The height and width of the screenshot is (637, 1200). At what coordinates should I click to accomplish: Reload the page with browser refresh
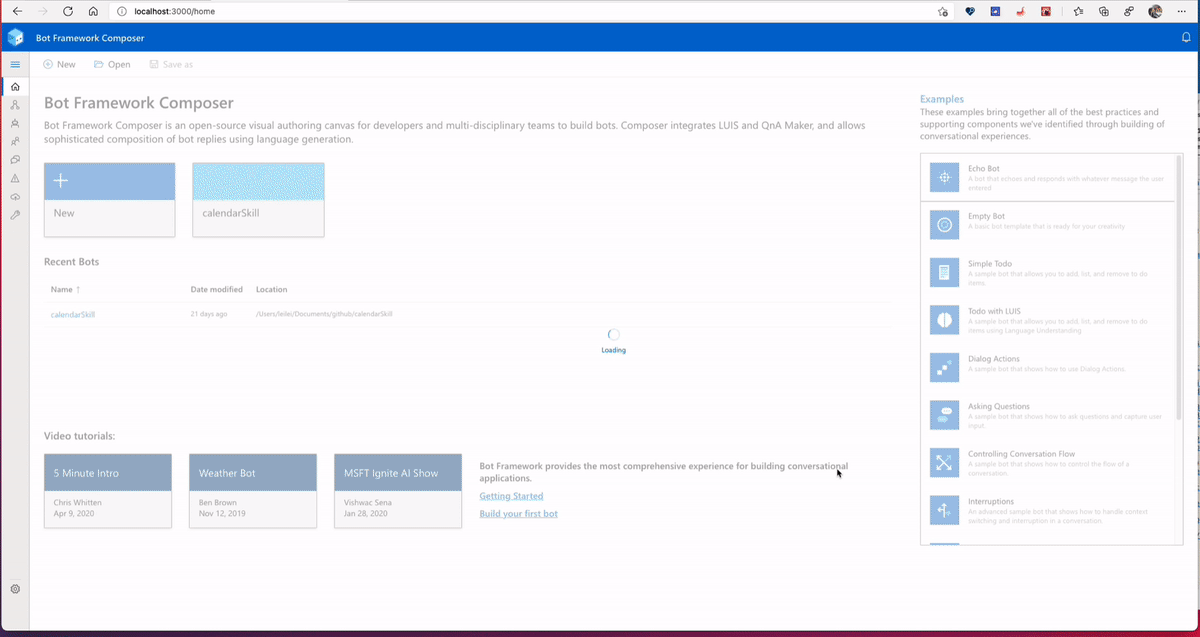[68, 11]
